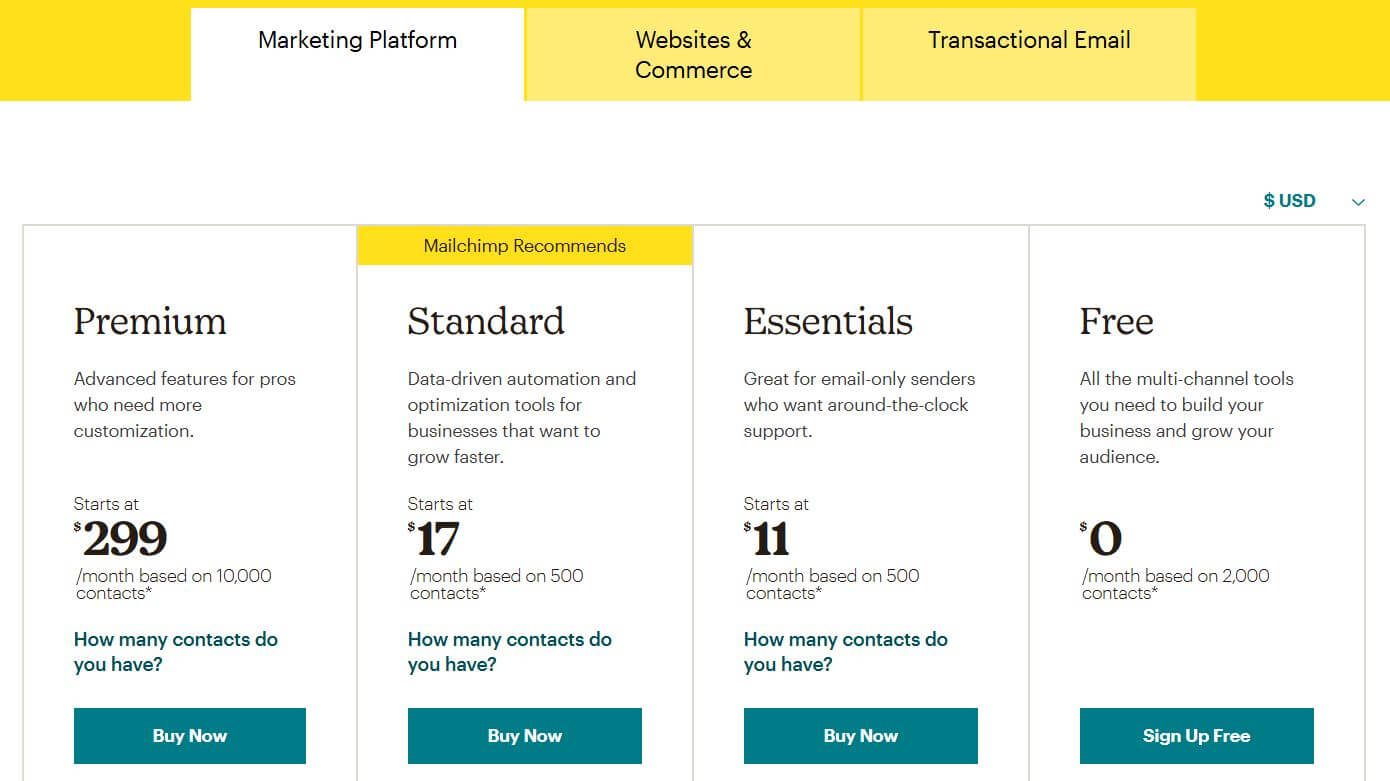Click Buy Now for the Standard plan
This screenshot has width=1390, height=781.
[x=524, y=735]
